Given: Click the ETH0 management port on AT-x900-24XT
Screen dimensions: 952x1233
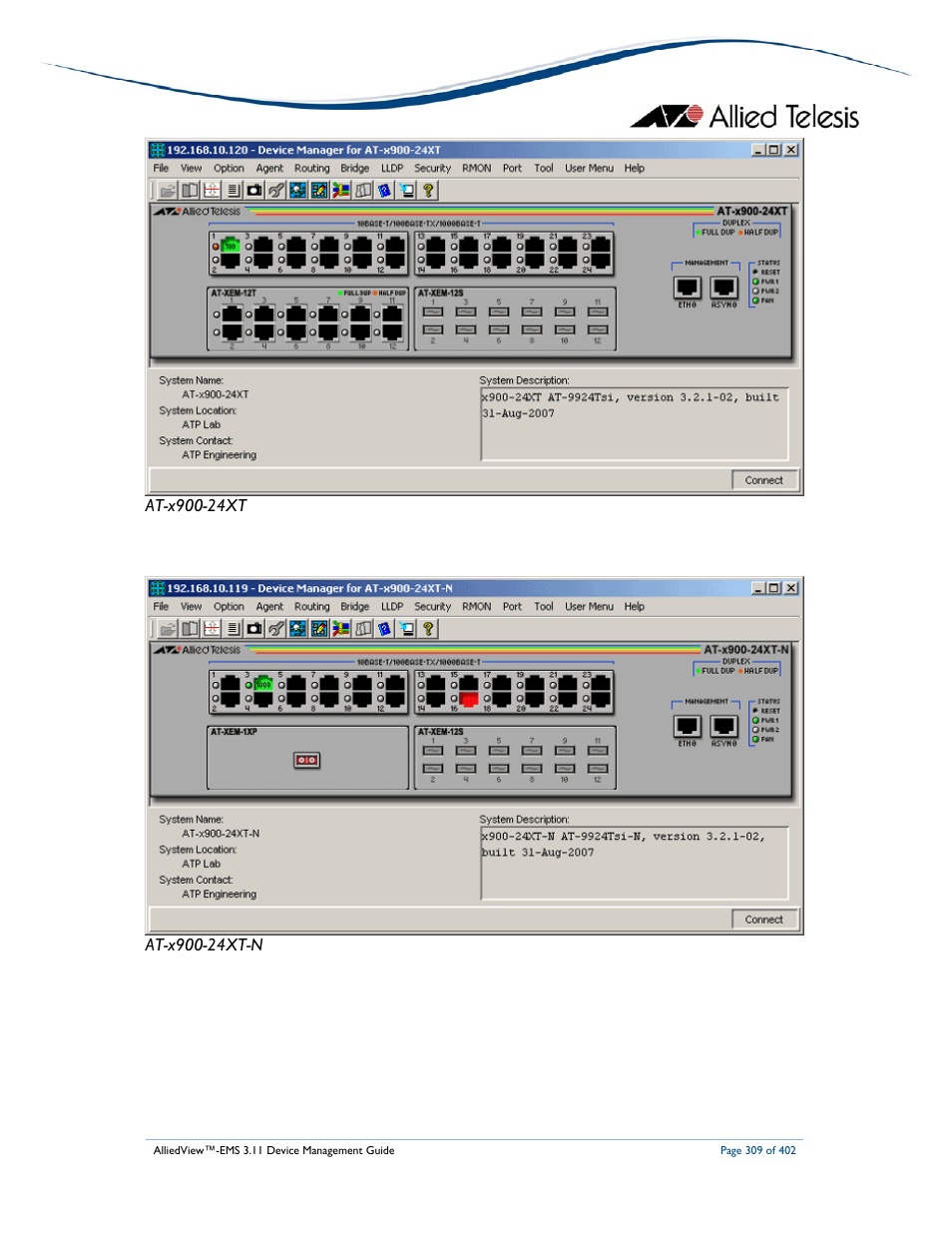Looking at the screenshot, I should tap(687, 289).
